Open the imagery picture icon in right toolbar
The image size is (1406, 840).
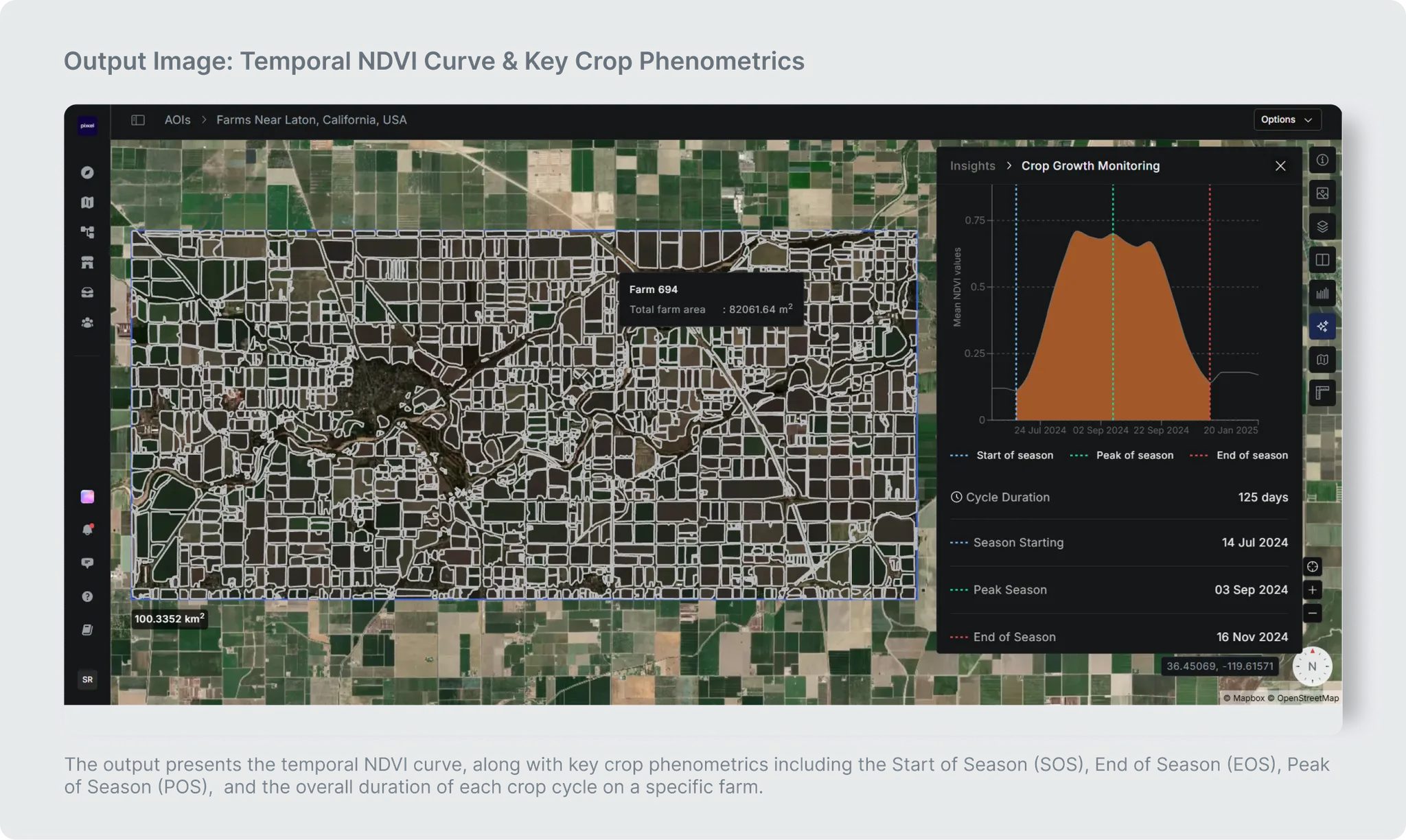(1322, 194)
